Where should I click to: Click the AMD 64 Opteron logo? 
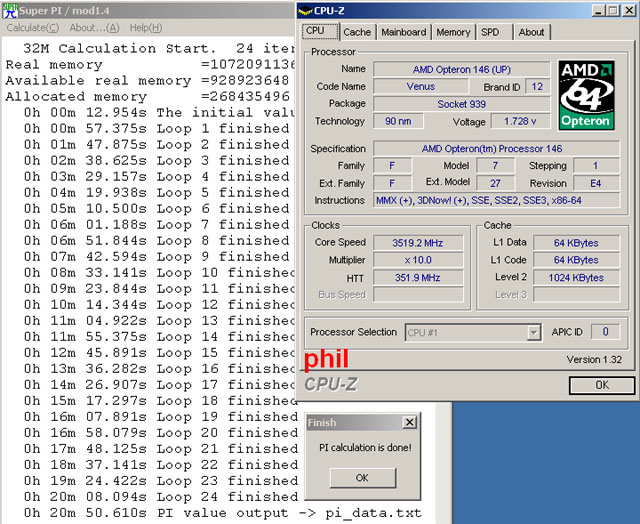coord(586,95)
